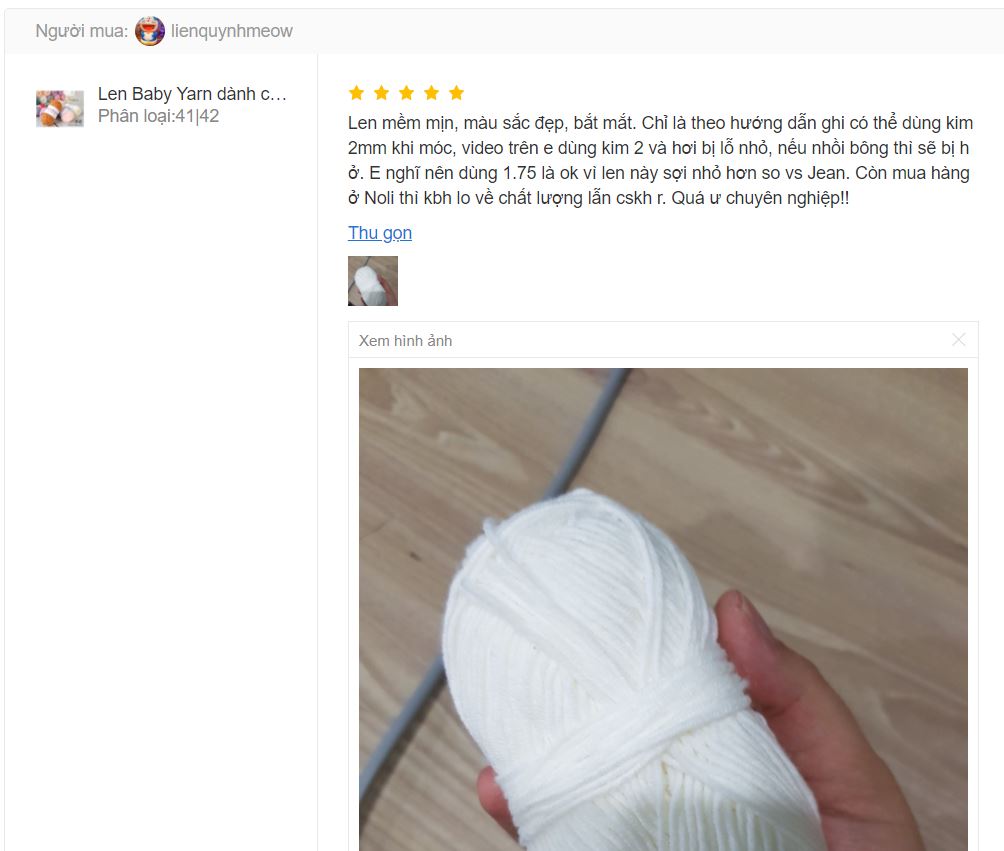Click the buyer's Doraemon avatar icon
Screen dimensions: 1004x851
(150, 31)
